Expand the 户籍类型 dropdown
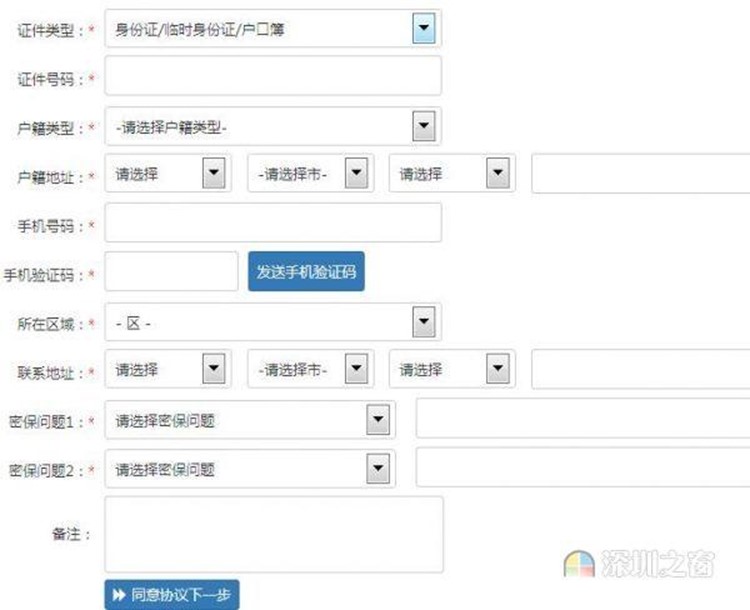750x610 pixels. click(x=272, y=126)
